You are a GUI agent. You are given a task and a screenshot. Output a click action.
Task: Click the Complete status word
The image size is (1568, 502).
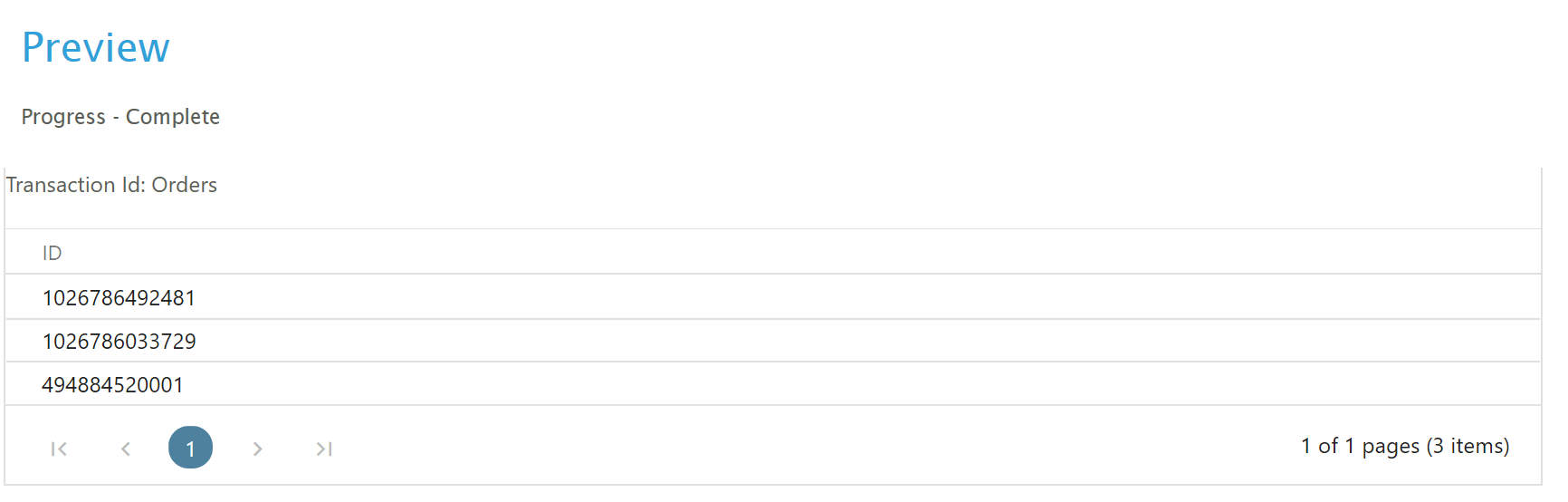click(172, 117)
